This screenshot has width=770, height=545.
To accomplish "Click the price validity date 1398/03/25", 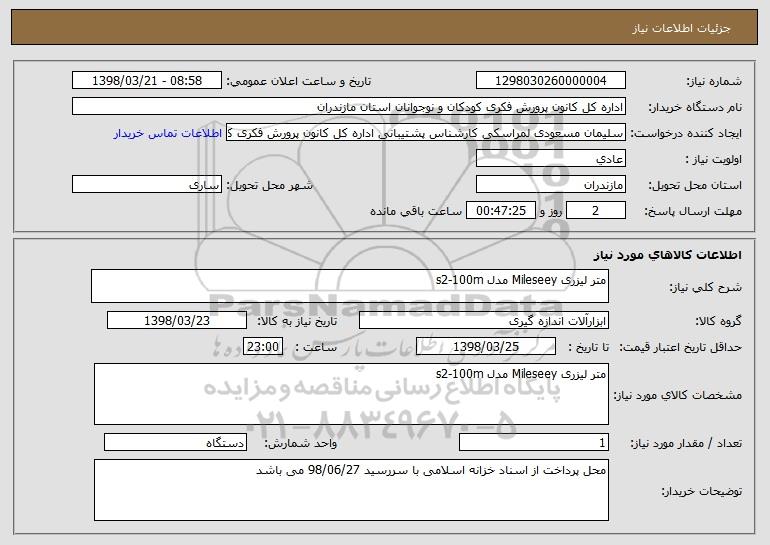I will tap(486, 346).
